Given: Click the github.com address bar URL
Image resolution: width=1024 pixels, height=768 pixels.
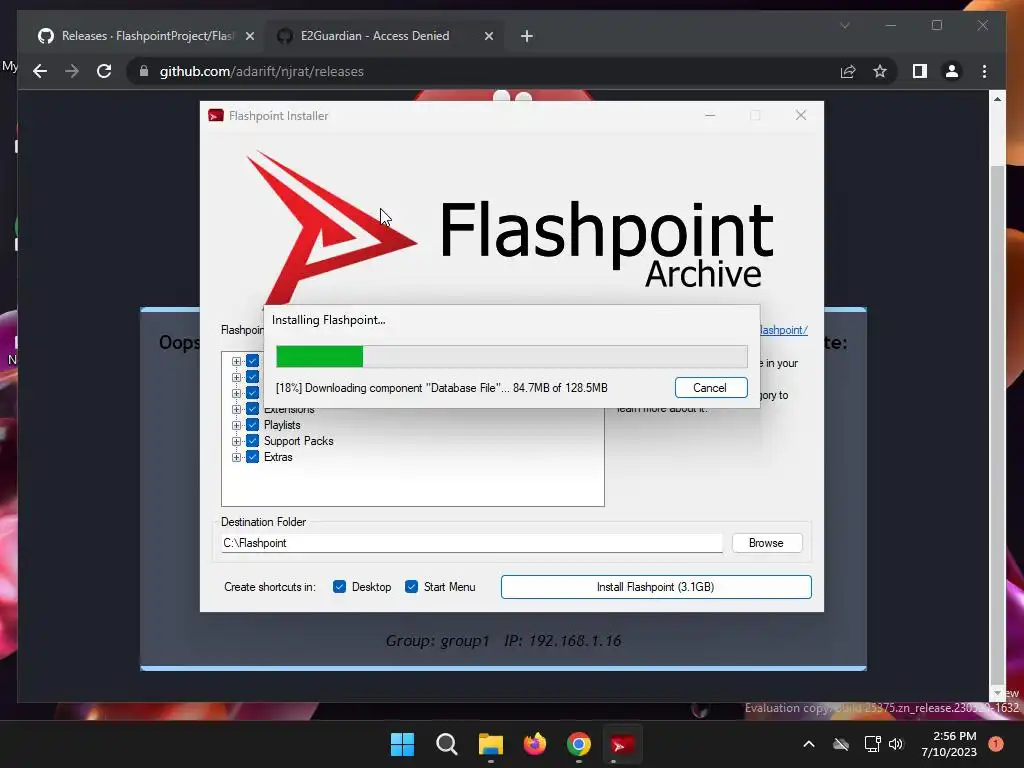Looking at the screenshot, I should [261, 72].
